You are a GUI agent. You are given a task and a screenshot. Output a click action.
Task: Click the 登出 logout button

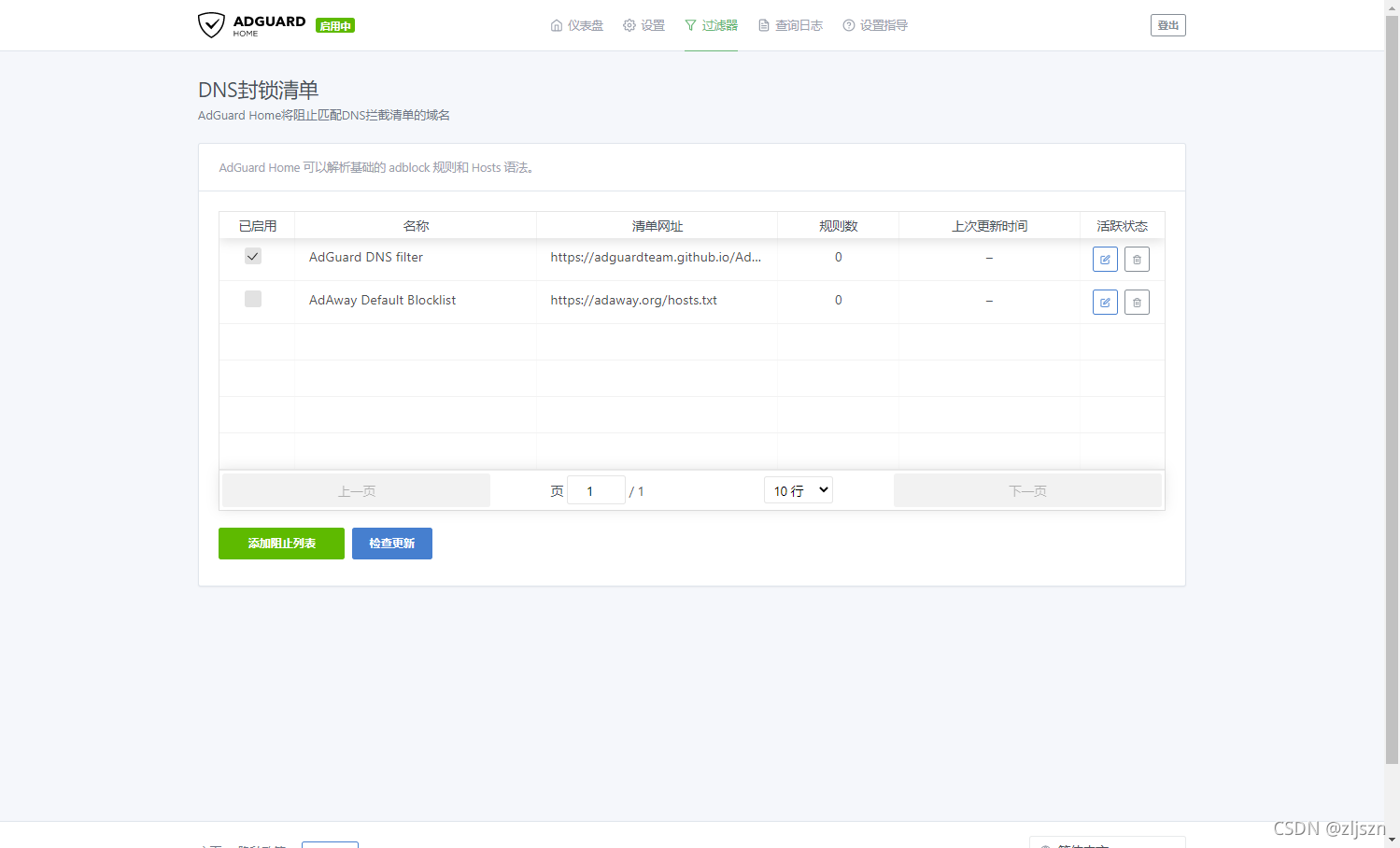(x=1168, y=25)
